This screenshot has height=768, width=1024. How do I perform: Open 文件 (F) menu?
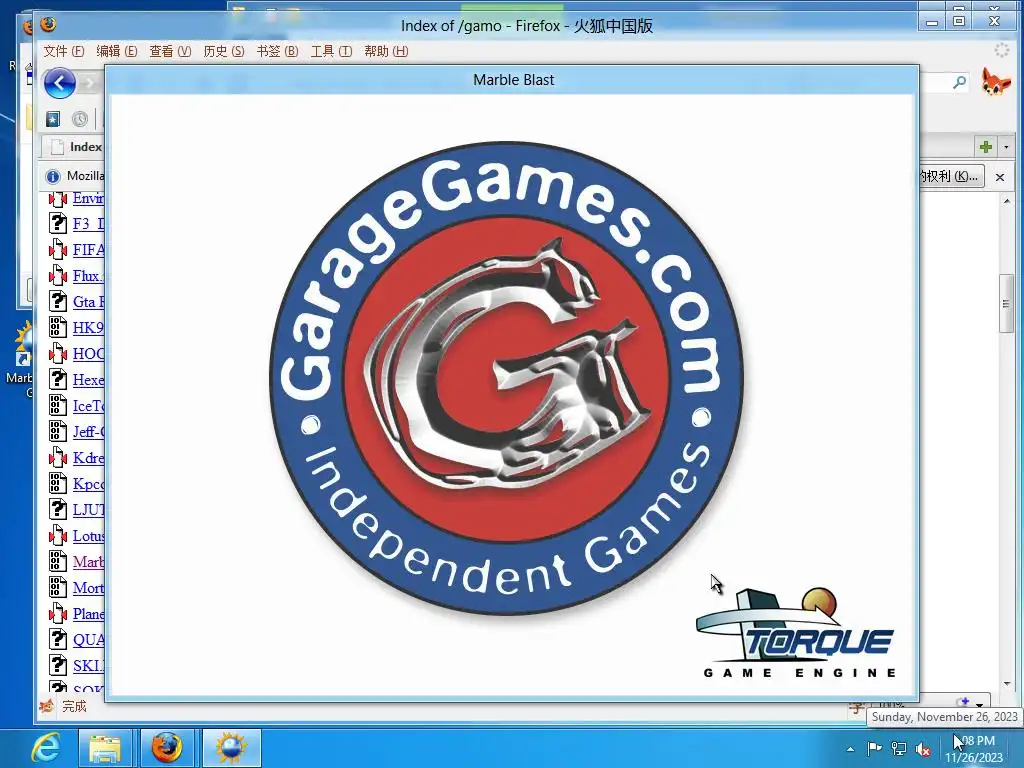(x=63, y=51)
